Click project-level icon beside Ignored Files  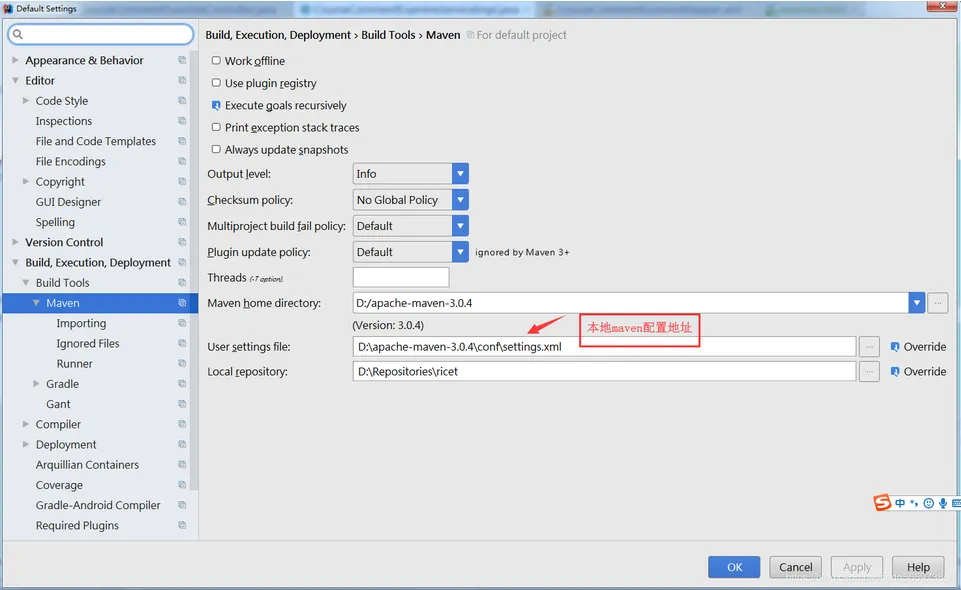182,343
